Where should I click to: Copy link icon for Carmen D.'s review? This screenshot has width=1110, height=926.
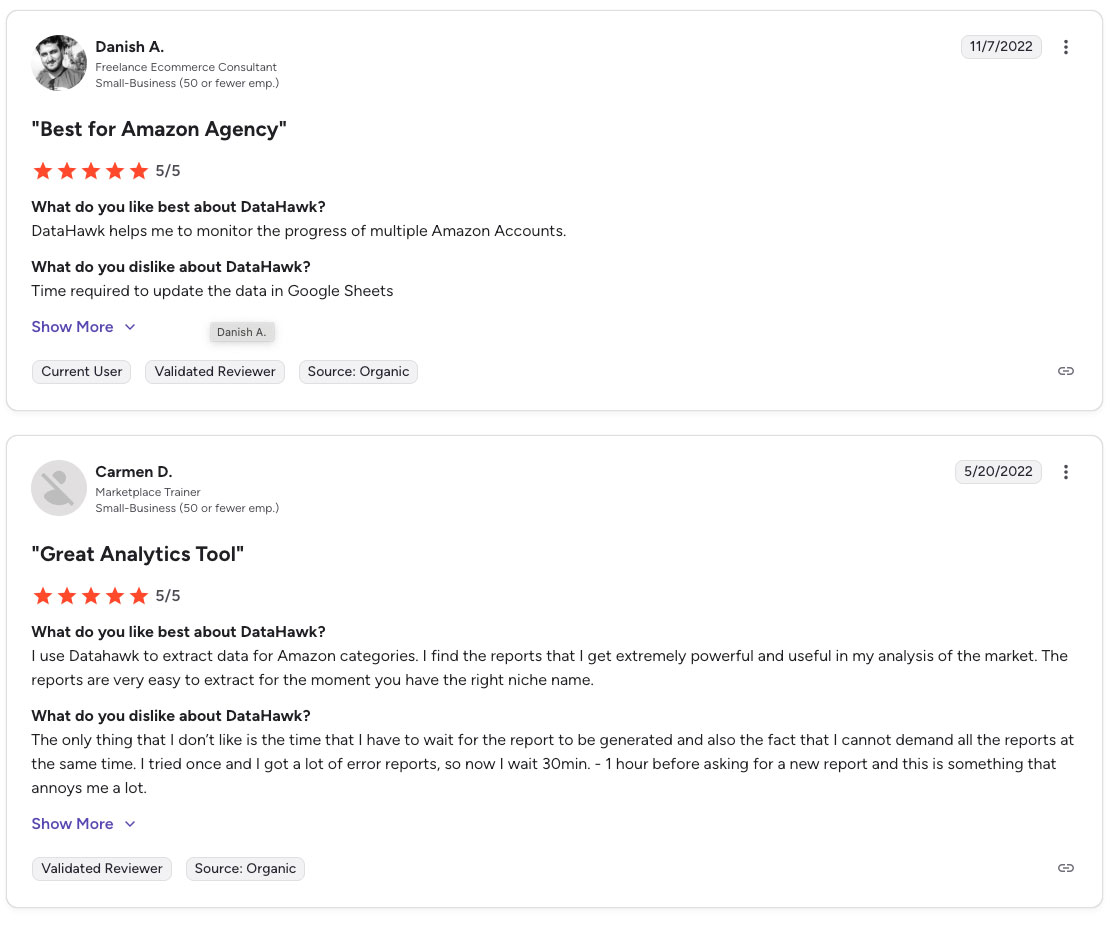point(1066,868)
